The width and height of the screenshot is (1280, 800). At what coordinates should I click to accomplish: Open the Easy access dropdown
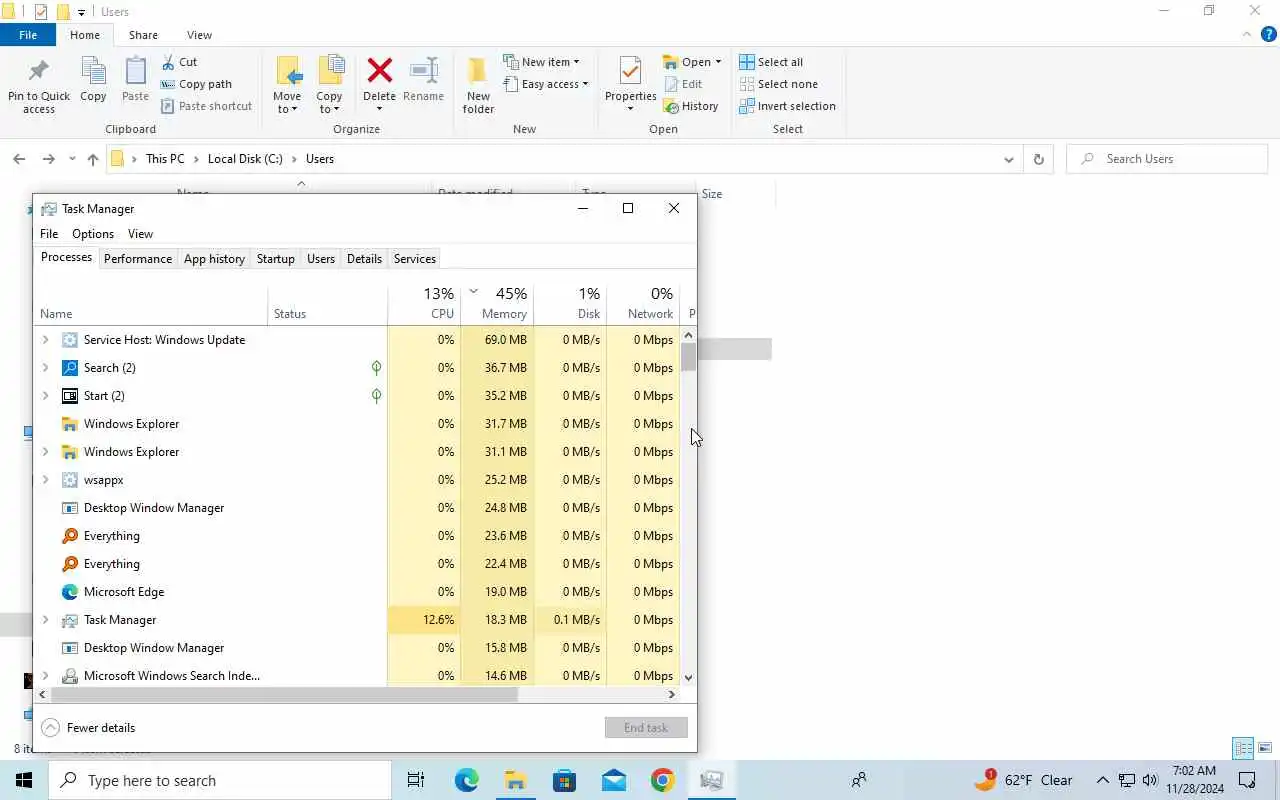(546, 84)
